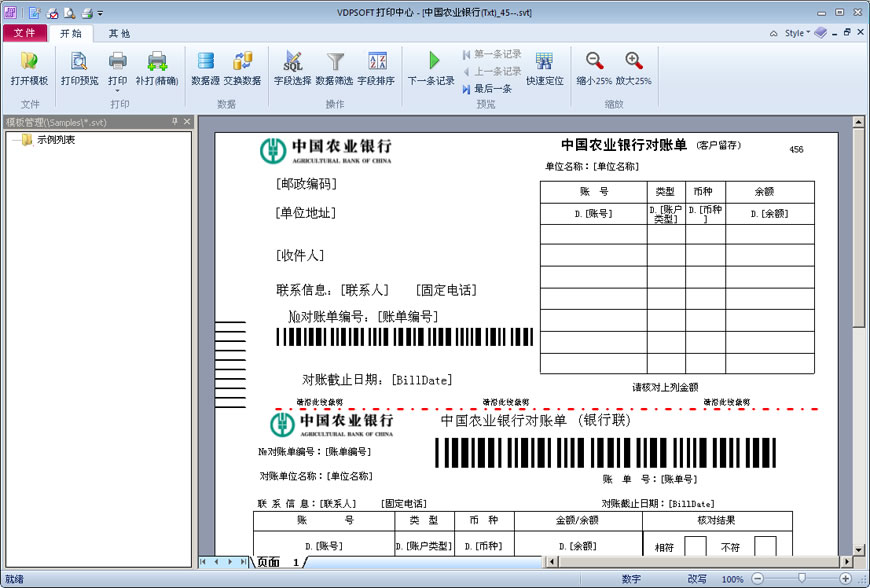Minimize the inner document window

(x=834, y=34)
